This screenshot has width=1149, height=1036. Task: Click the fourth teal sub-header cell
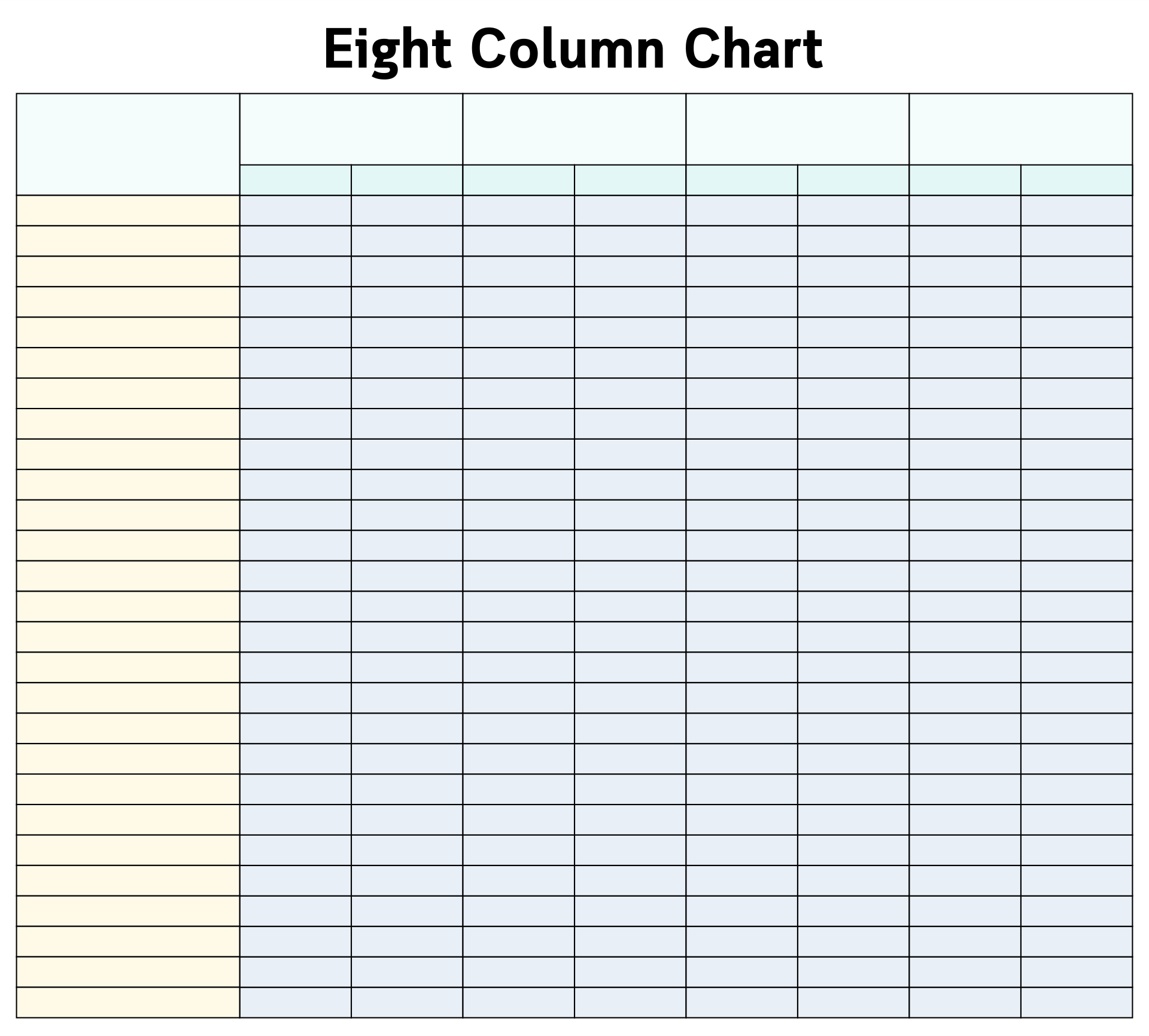[630, 180]
